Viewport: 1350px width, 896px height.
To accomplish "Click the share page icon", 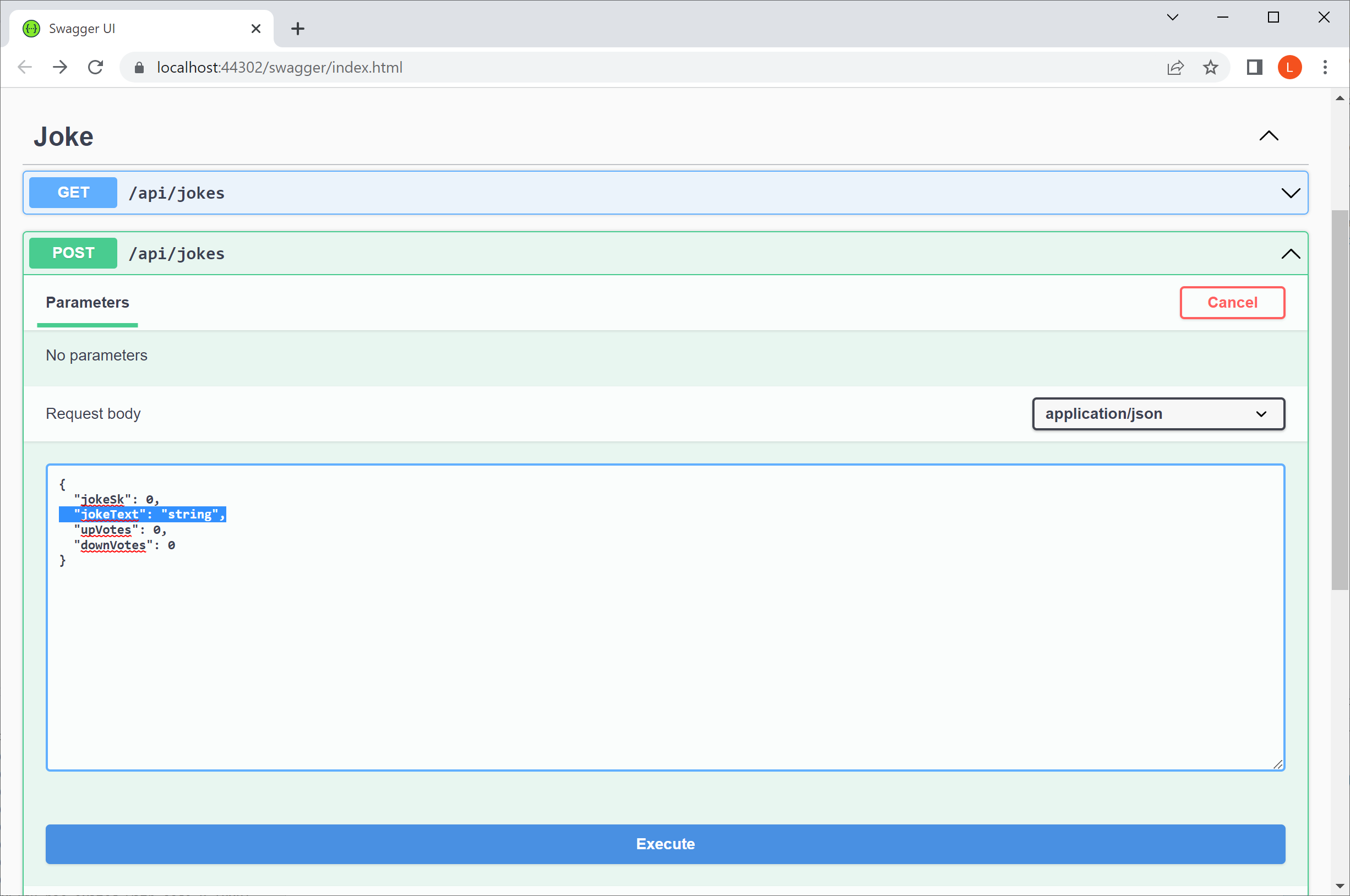I will pos(1175,68).
